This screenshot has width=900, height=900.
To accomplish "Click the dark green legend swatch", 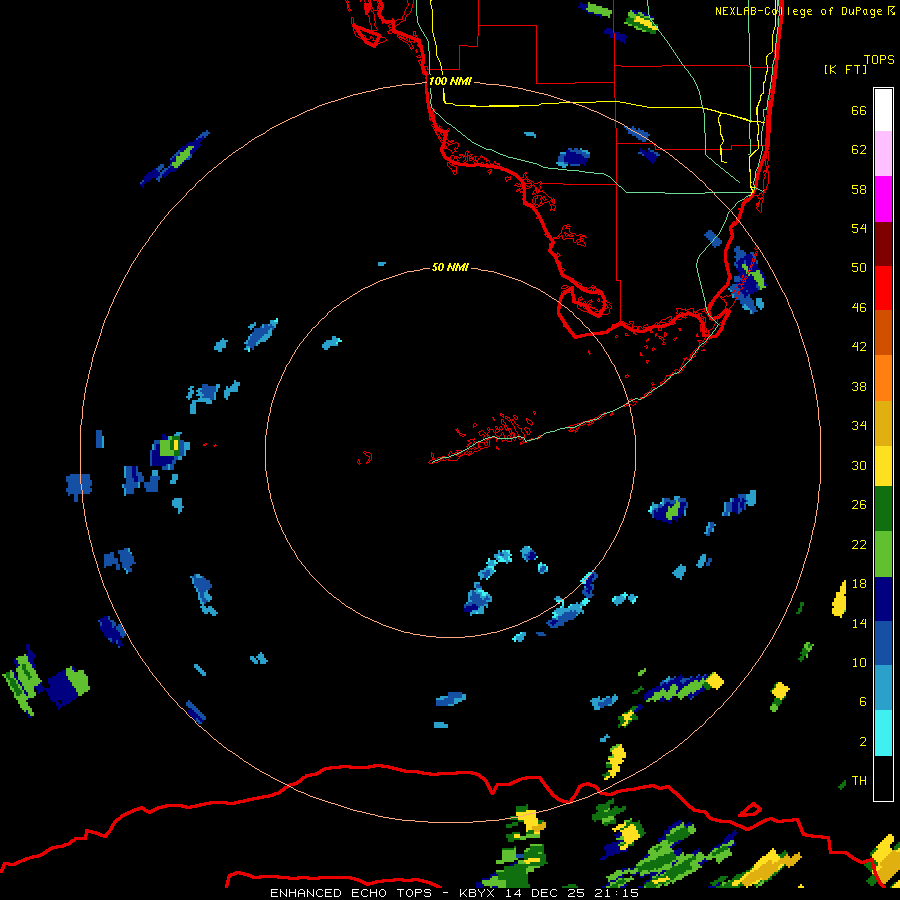I will point(883,509).
